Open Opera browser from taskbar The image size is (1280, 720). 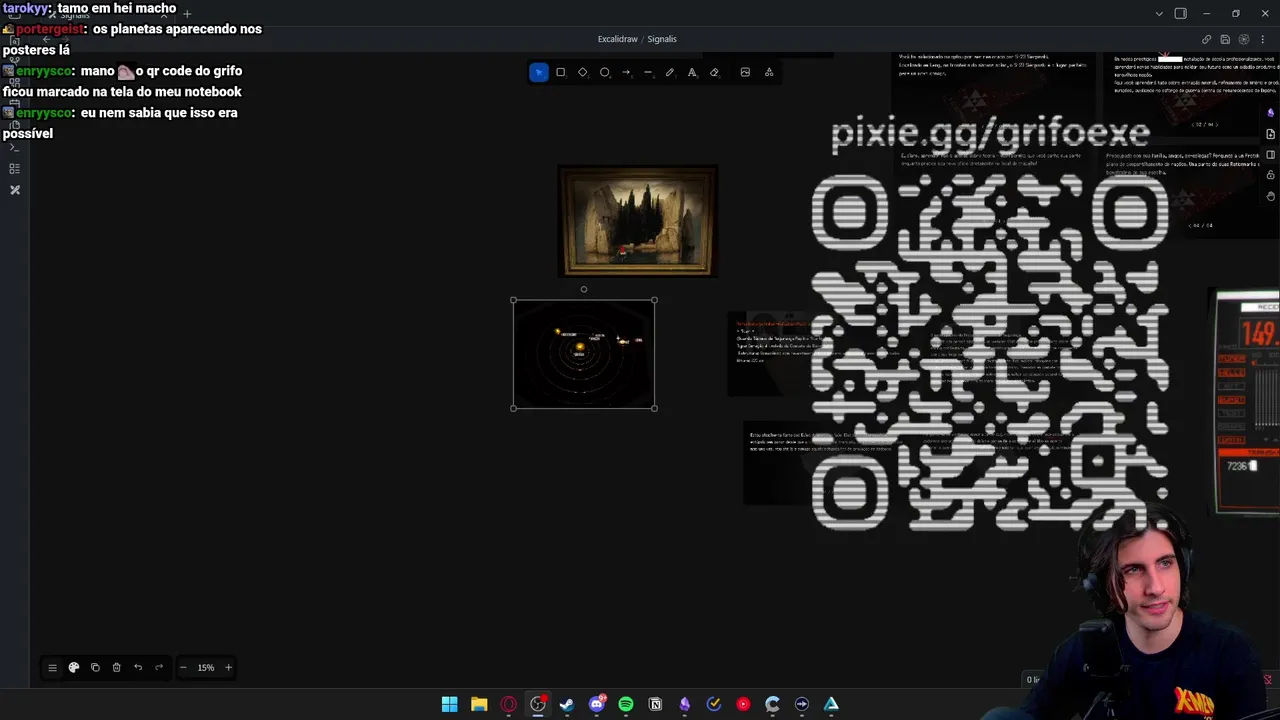[508, 704]
